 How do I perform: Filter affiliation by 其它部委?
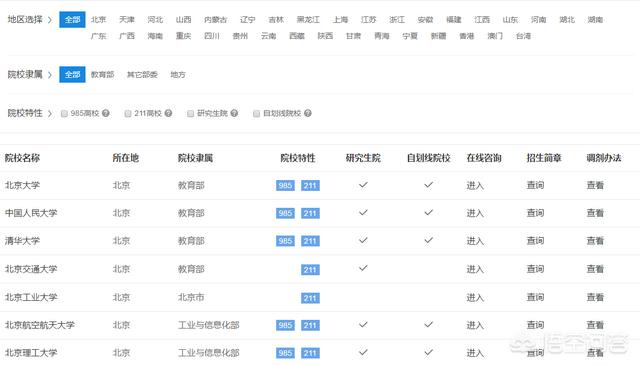(142, 74)
